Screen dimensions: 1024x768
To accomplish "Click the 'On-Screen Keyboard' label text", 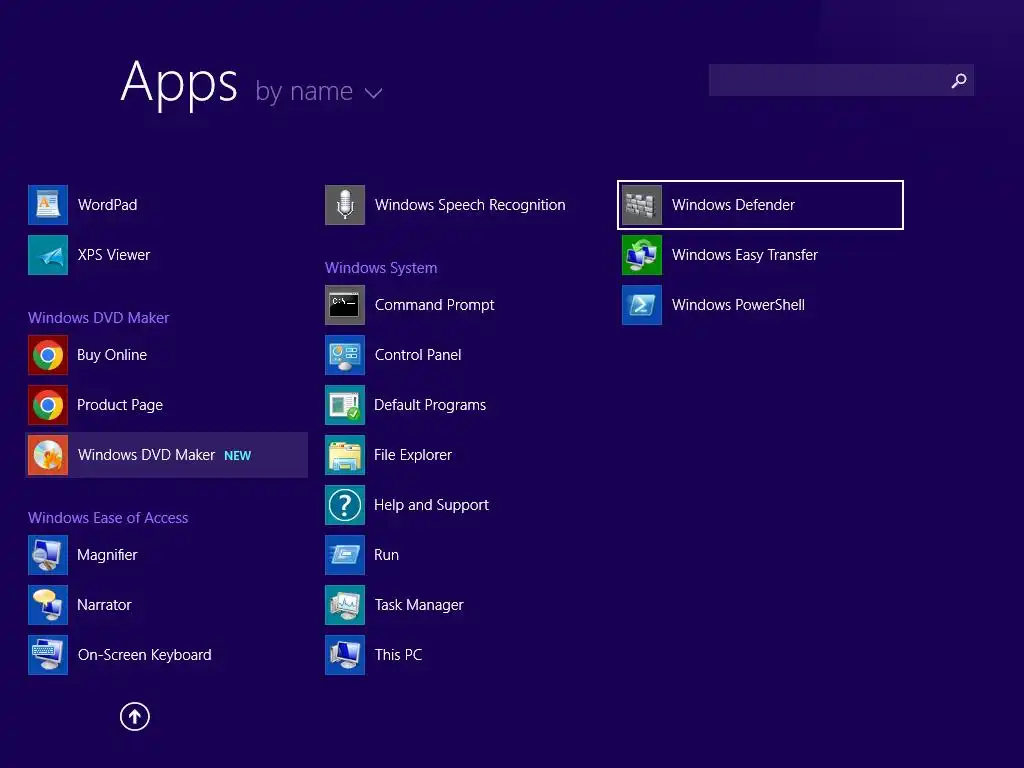I will pos(144,654).
